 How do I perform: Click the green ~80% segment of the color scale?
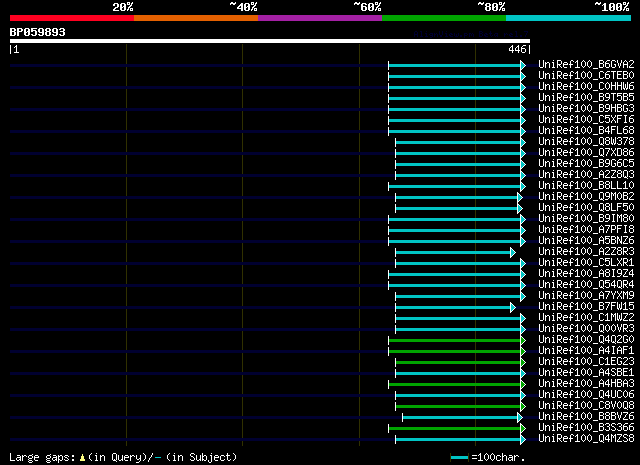[444, 18]
